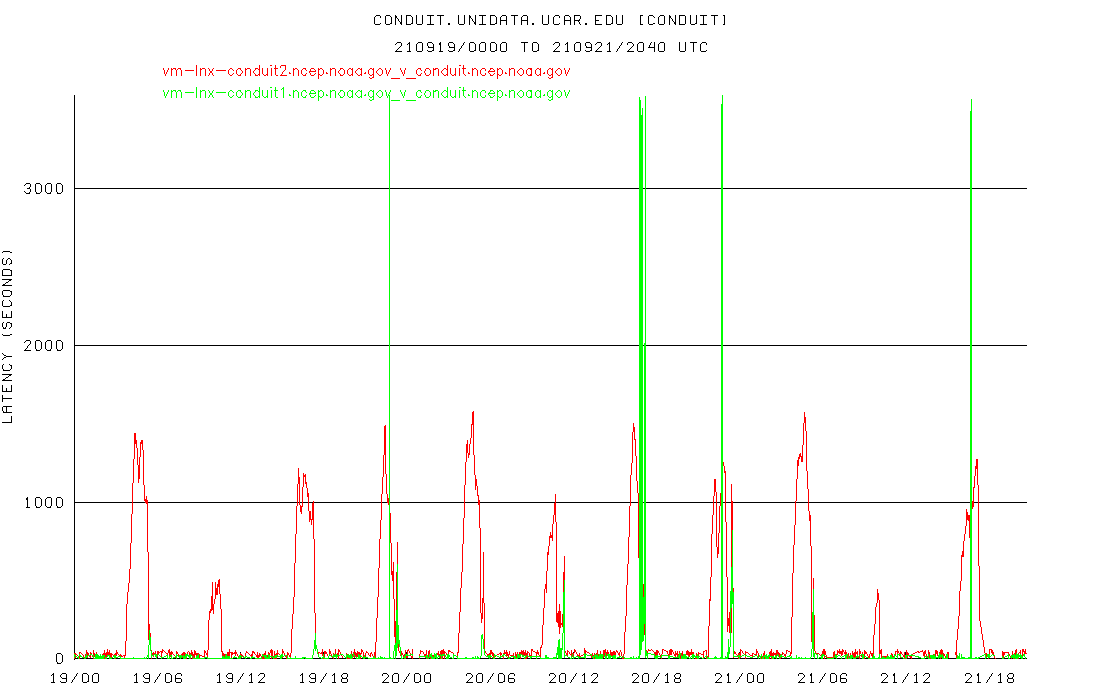This screenshot has width=1100, height=700.
Task: Select the 19/00 time axis label
Action: pyautogui.click(x=74, y=678)
